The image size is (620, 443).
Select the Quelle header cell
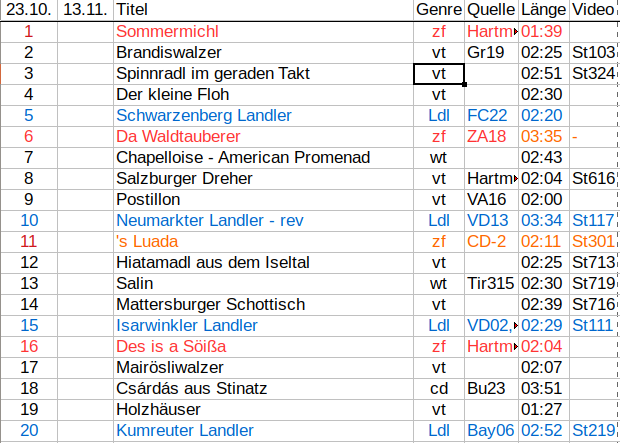(x=491, y=10)
